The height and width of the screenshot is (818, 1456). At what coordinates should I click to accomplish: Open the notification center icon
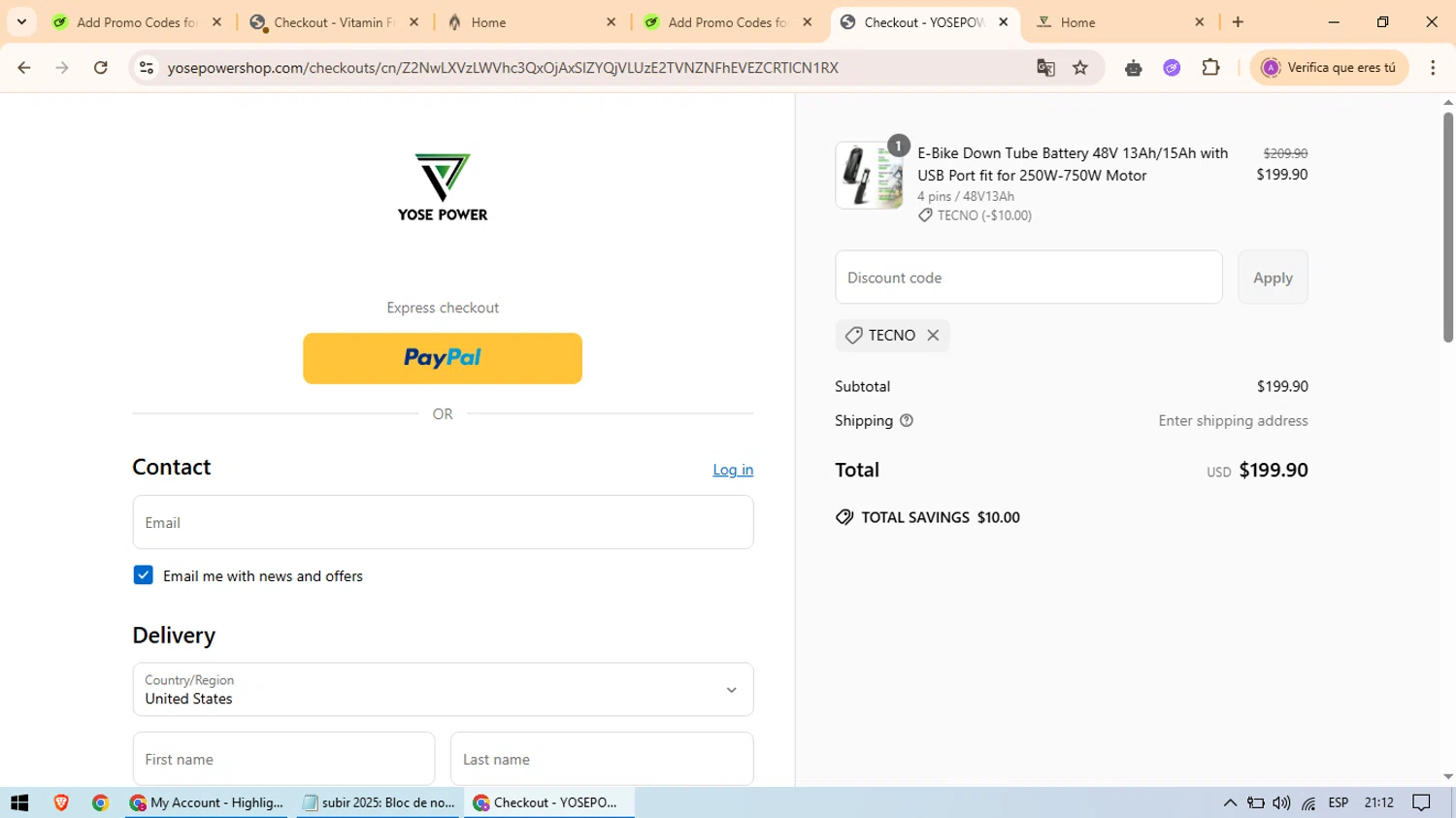click(1421, 802)
